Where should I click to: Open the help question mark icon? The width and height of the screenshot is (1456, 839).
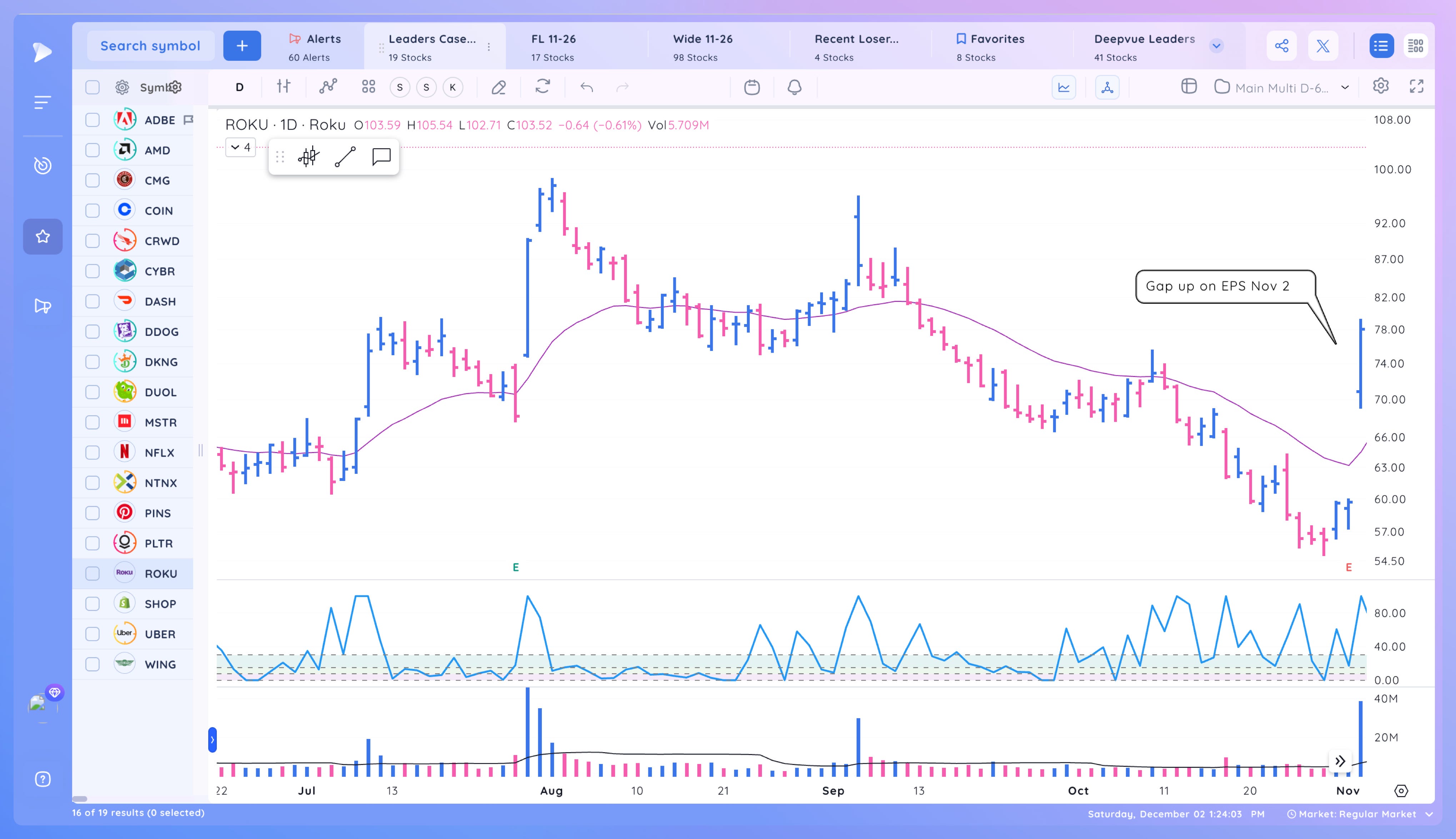[43, 779]
